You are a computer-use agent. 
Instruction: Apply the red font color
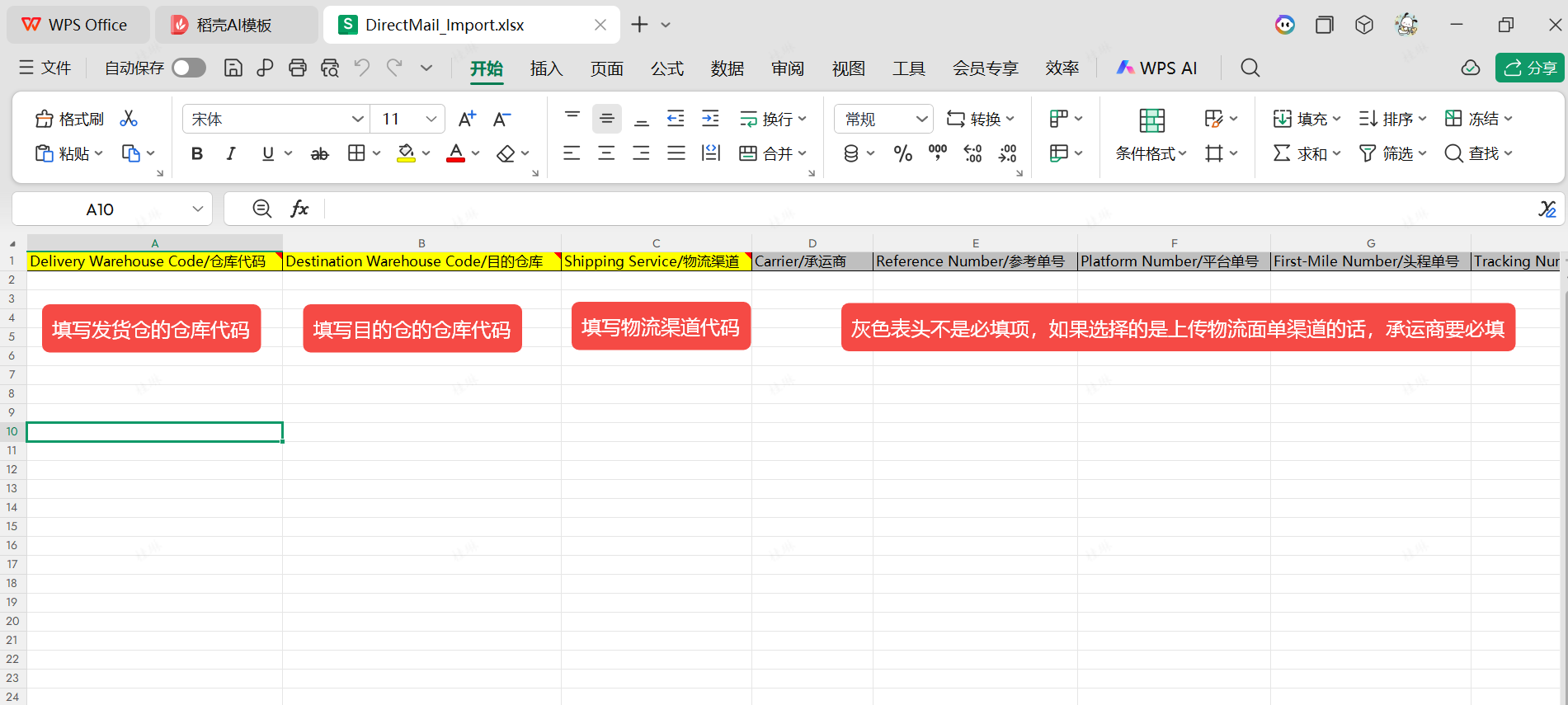(x=455, y=153)
